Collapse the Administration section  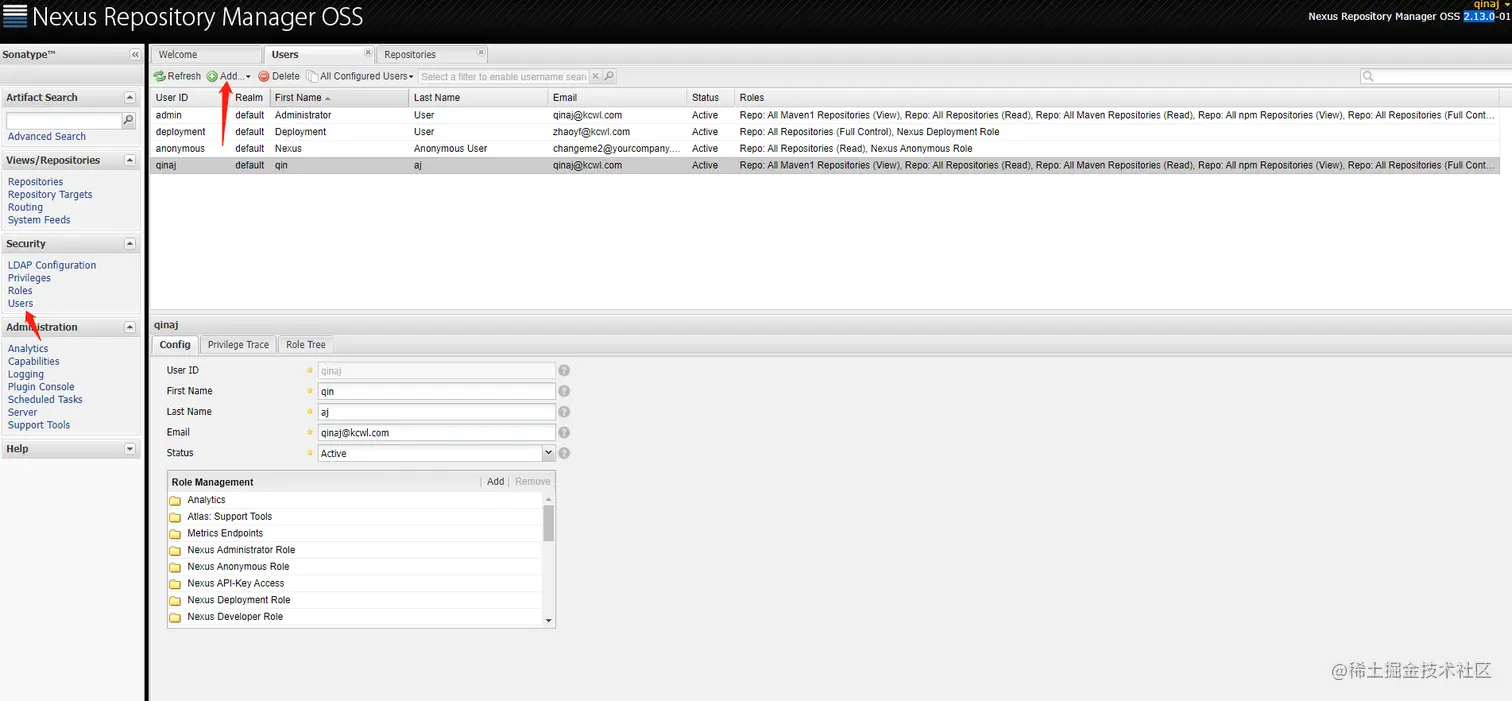[129, 327]
